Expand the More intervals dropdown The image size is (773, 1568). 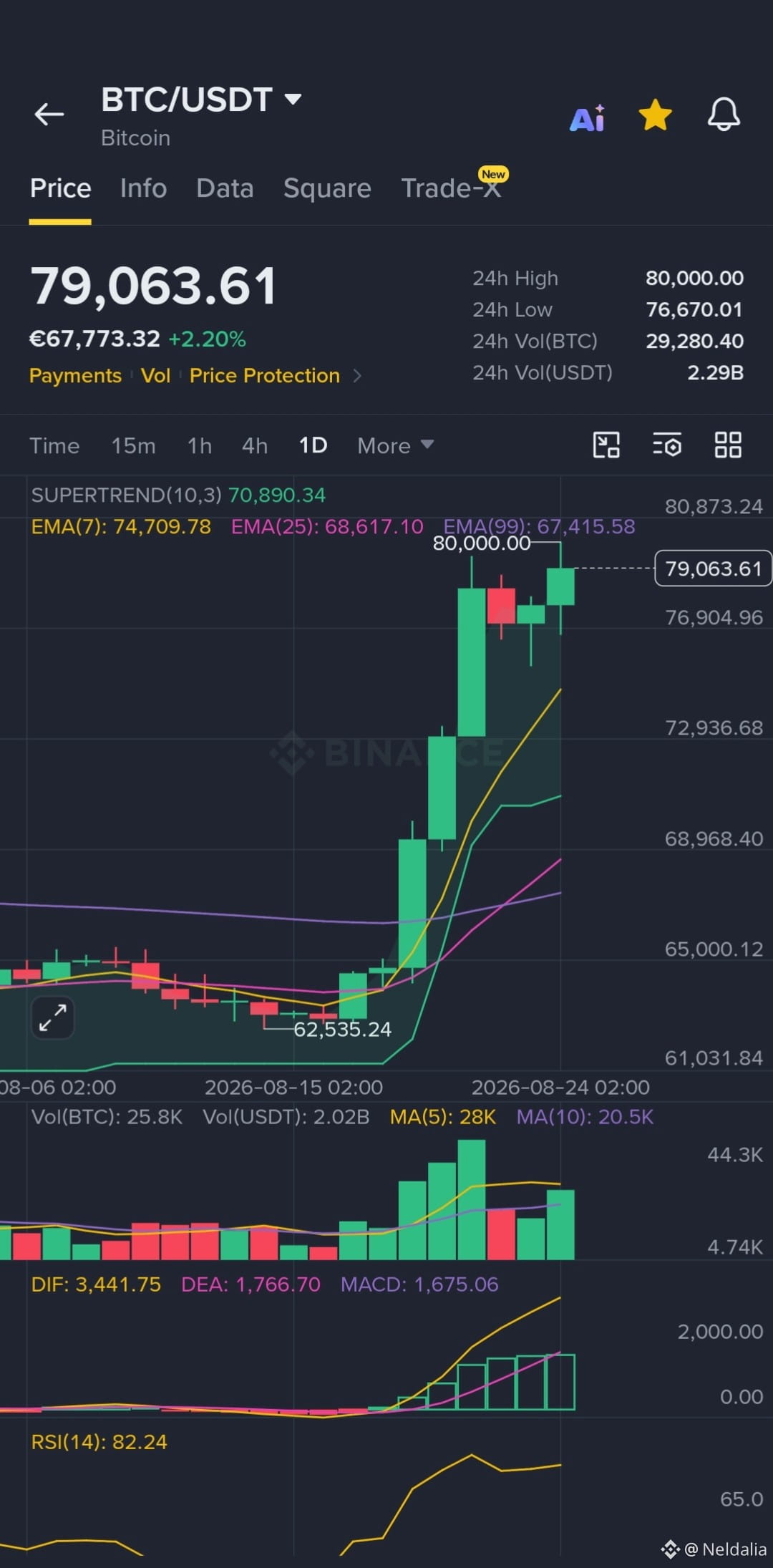(395, 445)
